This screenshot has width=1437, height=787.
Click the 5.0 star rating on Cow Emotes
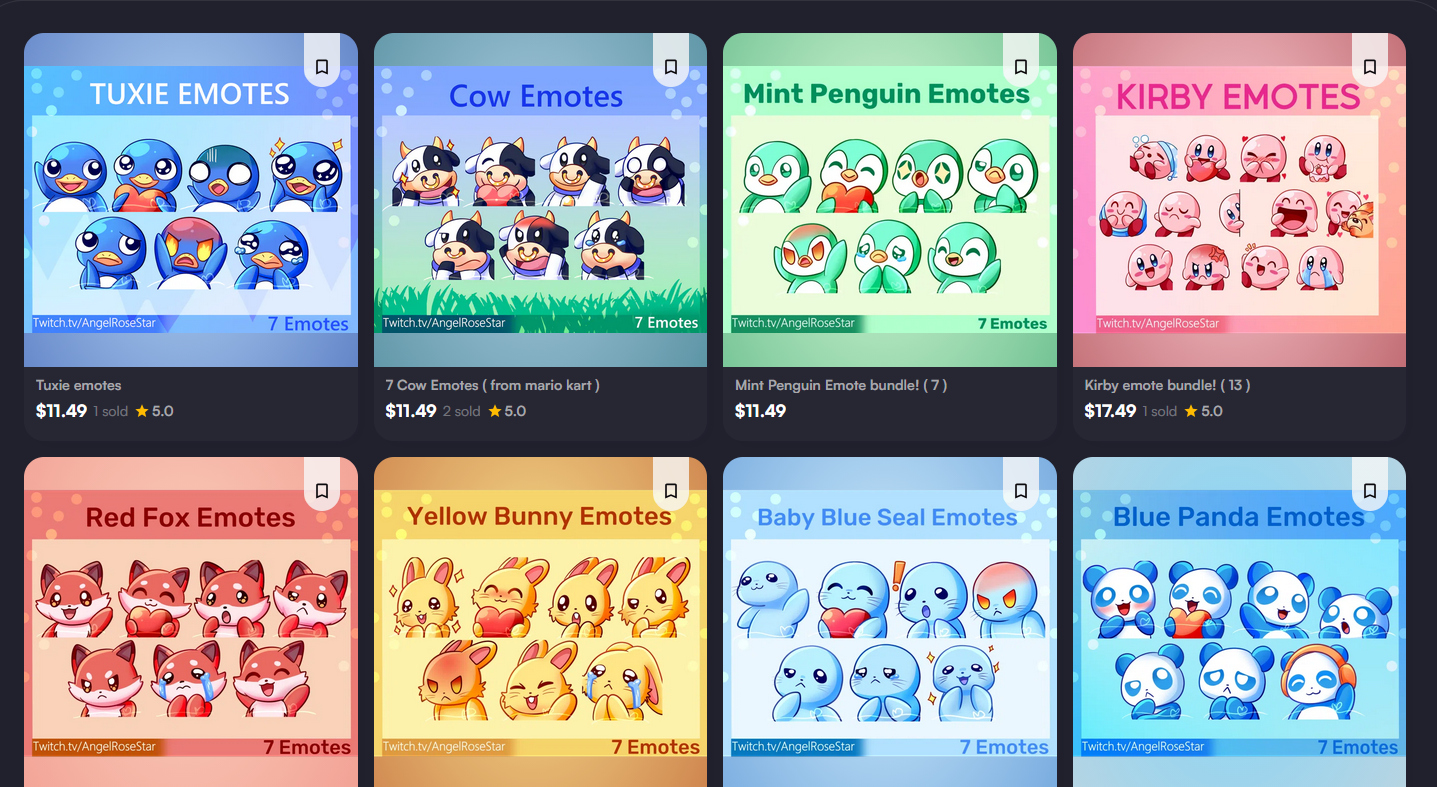[507, 411]
